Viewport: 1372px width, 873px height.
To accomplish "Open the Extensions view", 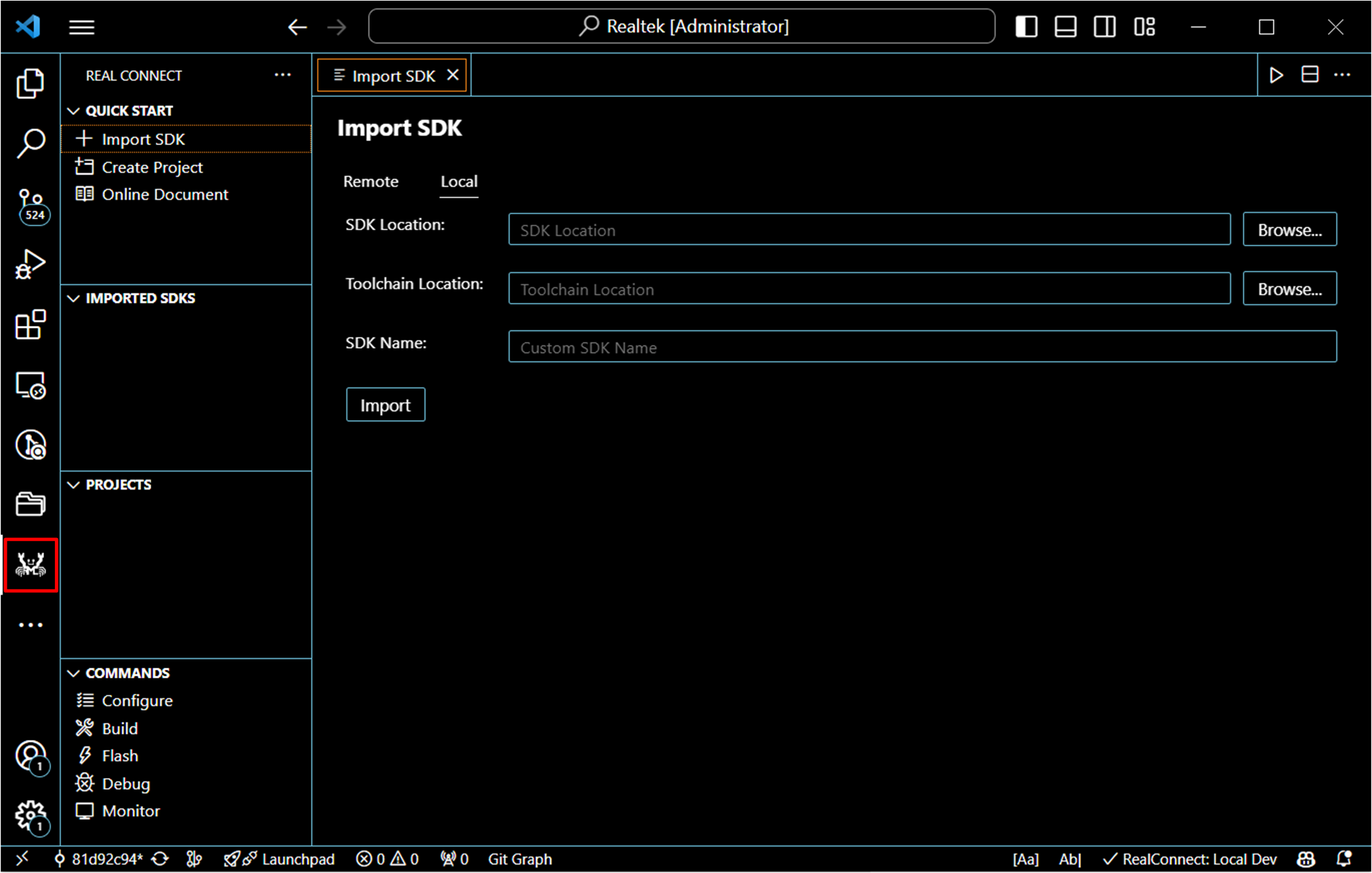I will (31, 325).
